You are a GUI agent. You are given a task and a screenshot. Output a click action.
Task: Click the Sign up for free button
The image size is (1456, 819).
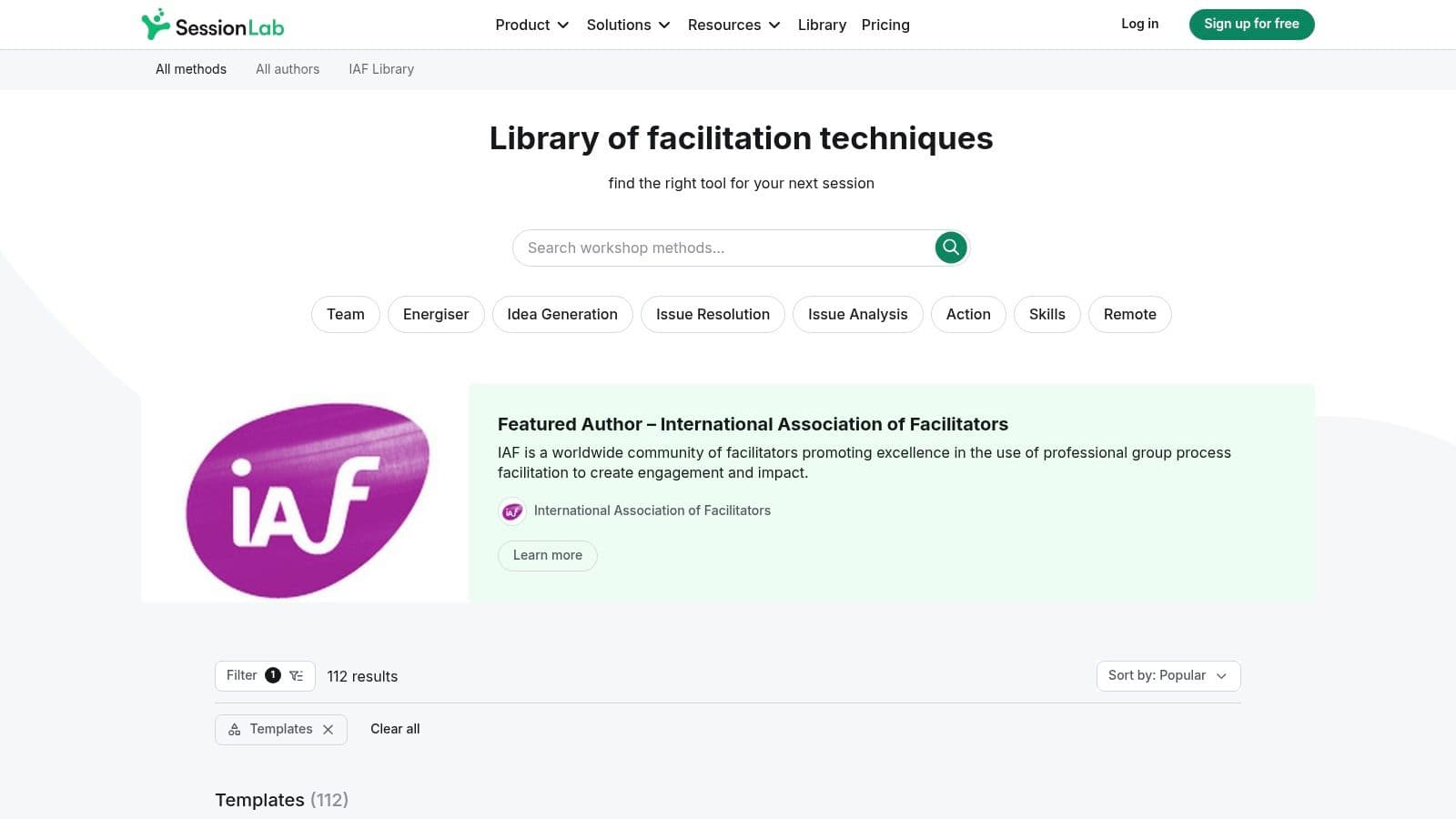1251,25
